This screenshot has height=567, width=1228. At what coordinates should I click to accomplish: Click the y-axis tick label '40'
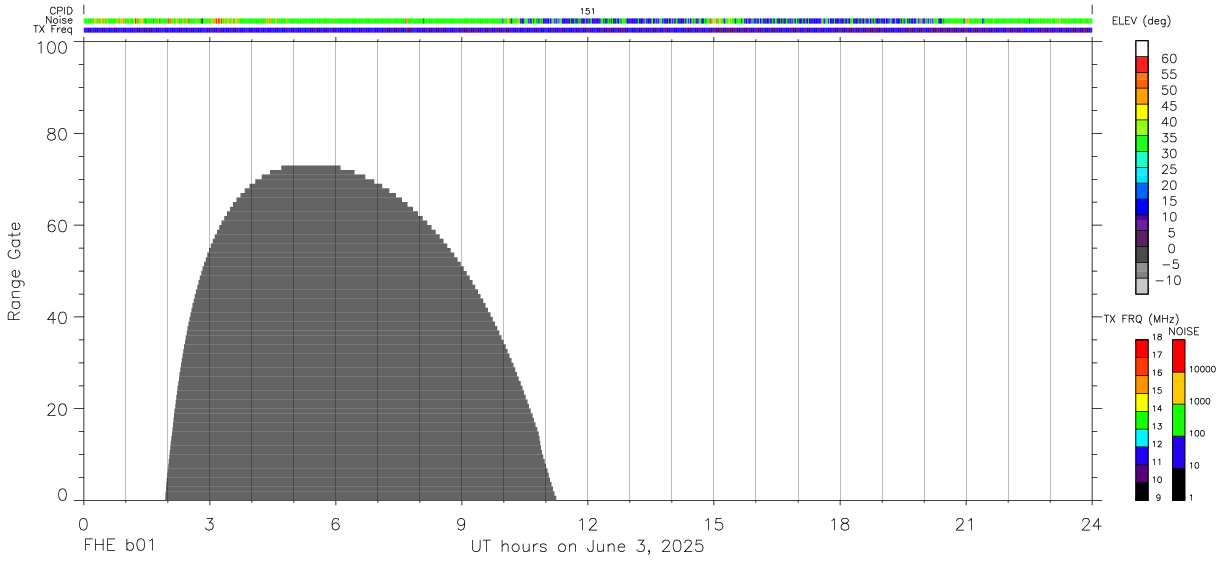(58, 318)
